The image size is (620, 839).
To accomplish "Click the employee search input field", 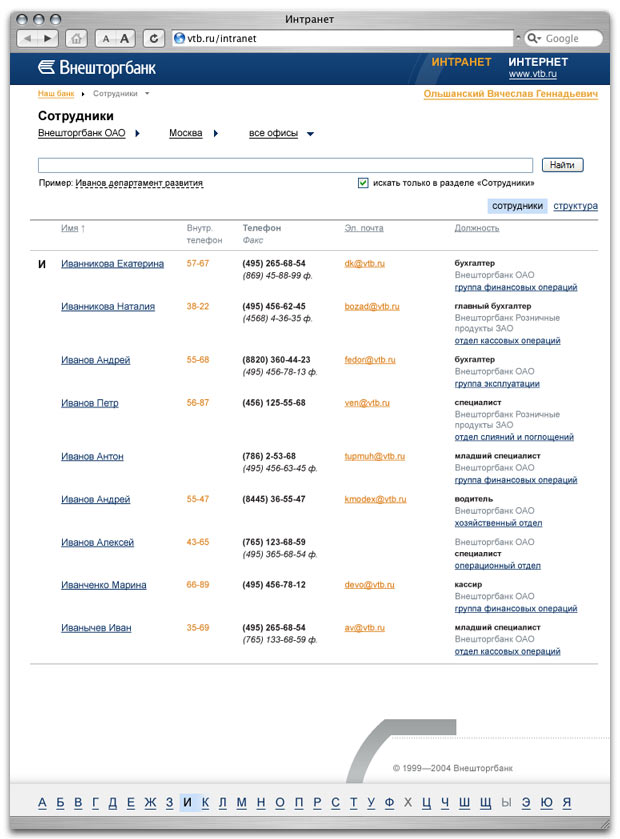I will (285, 165).
